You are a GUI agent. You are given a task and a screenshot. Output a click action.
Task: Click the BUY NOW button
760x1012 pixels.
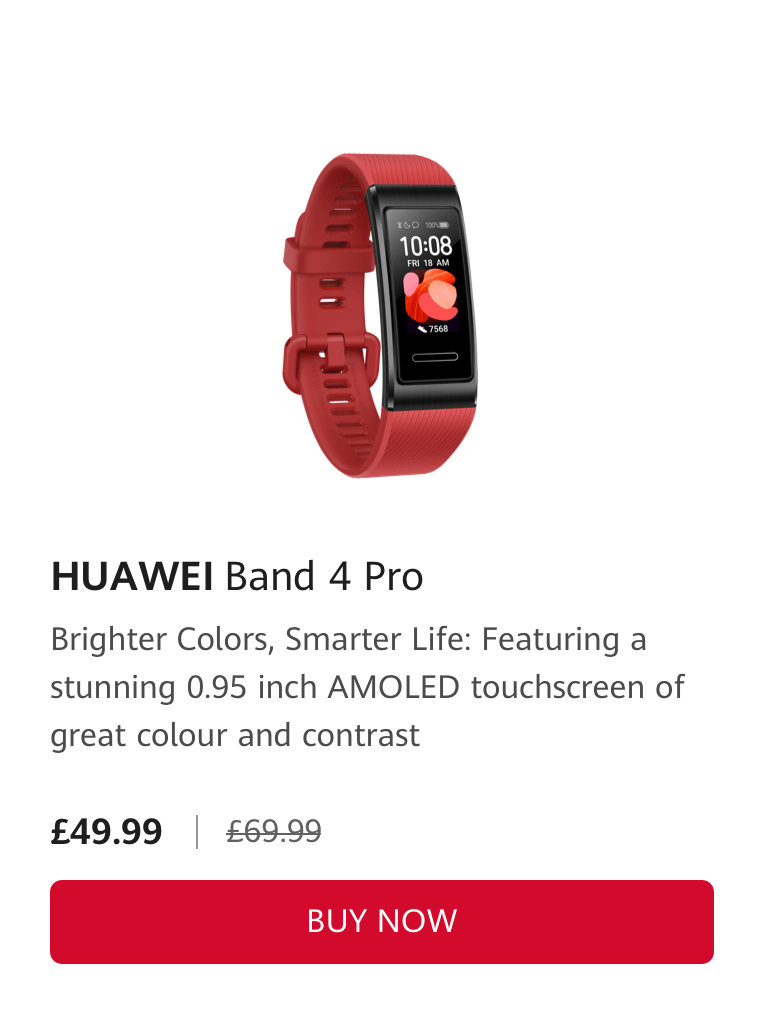[x=381, y=921]
